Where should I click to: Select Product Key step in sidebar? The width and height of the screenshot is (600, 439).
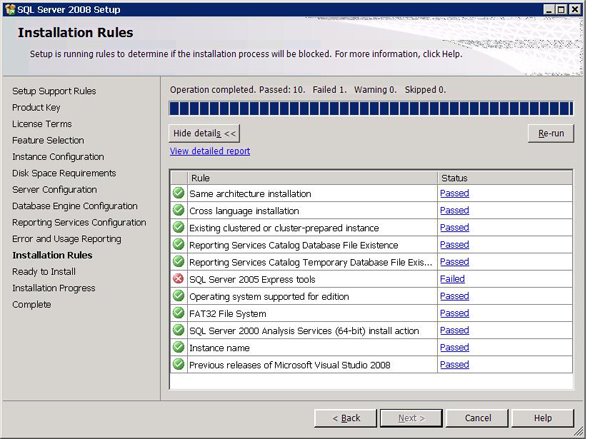tap(36, 108)
